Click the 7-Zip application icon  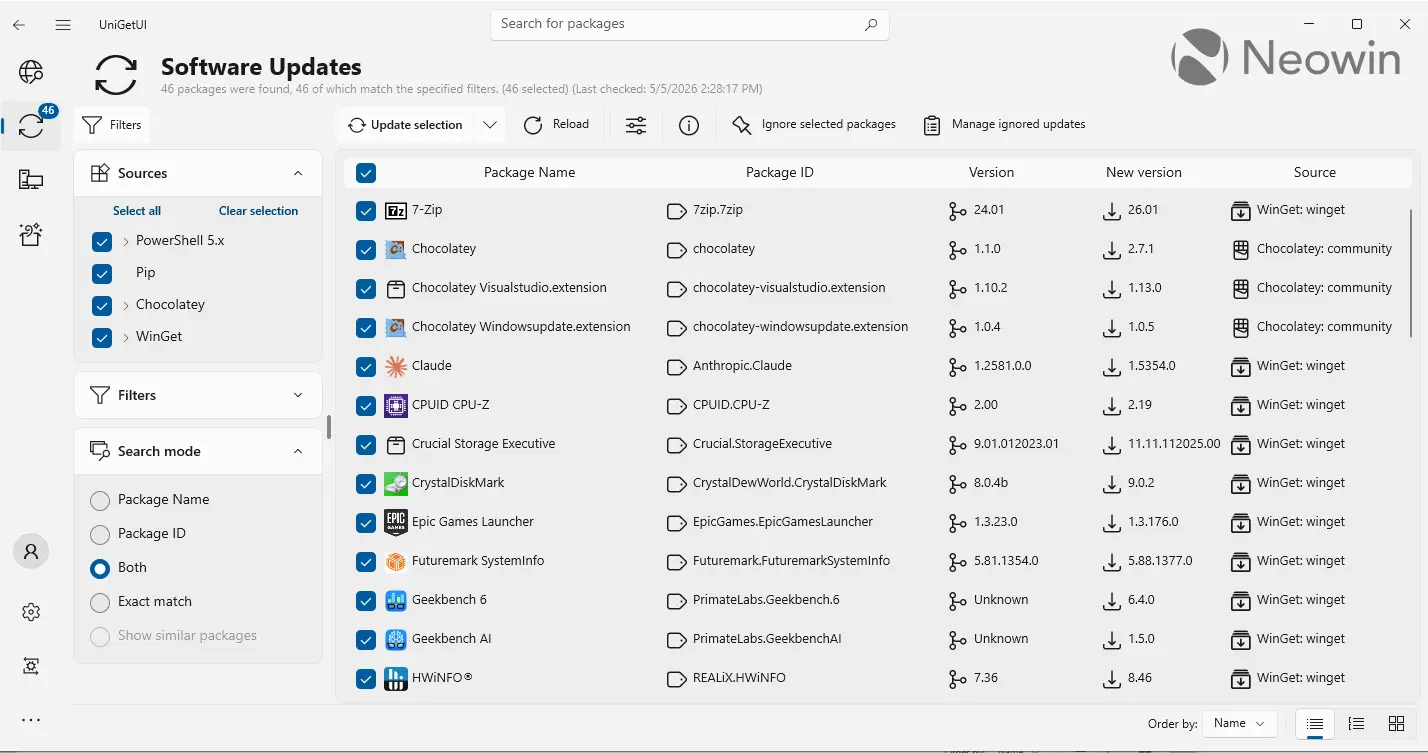pyautogui.click(x=396, y=210)
